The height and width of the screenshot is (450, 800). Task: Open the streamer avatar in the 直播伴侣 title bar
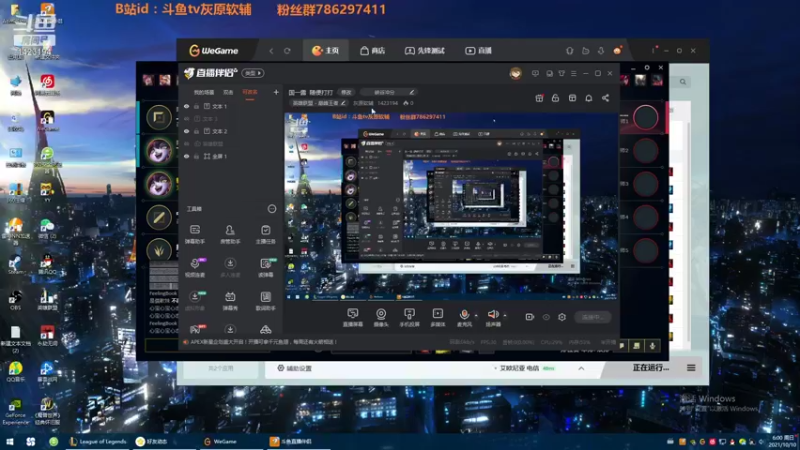pos(515,73)
